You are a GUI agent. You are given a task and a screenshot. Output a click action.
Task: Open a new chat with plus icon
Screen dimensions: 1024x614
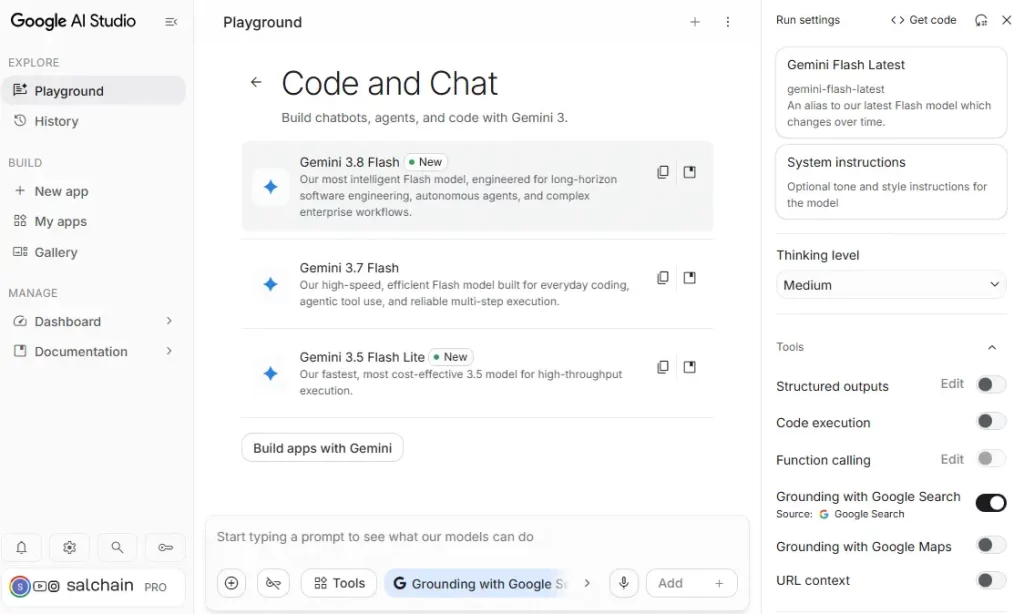click(x=695, y=22)
